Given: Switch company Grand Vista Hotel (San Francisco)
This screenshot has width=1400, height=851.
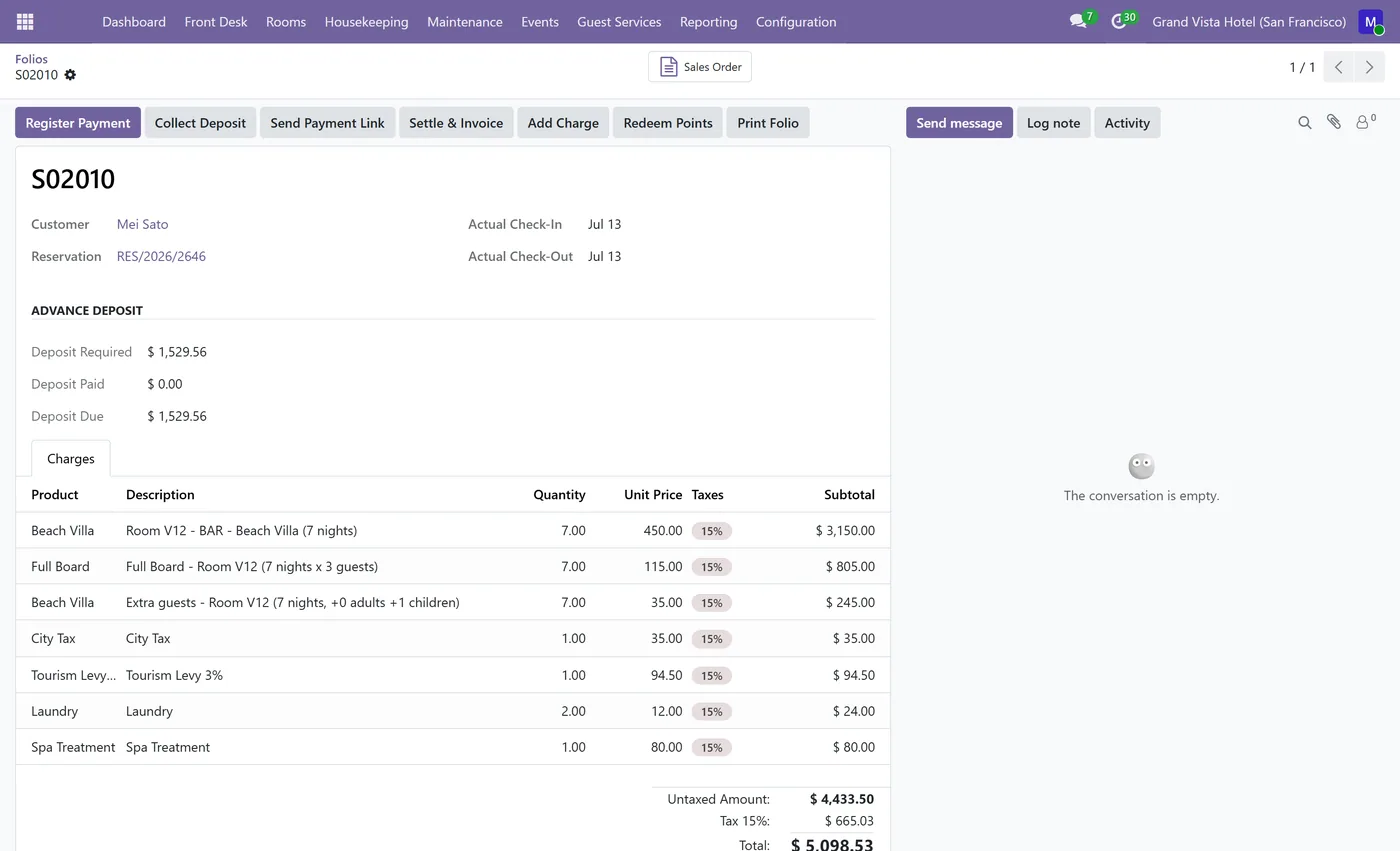Looking at the screenshot, I should (x=1249, y=21).
